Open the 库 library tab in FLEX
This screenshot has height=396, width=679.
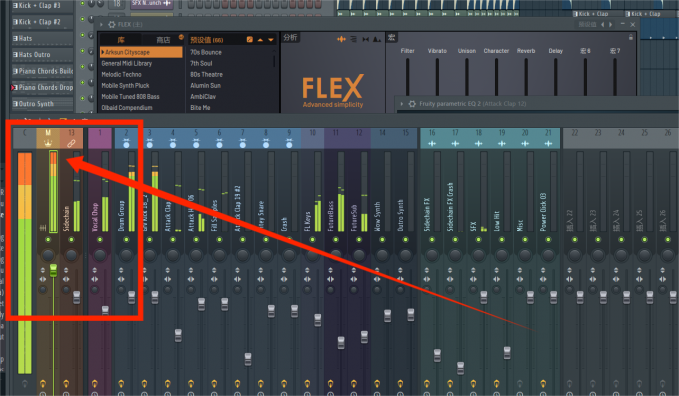coord(121,40)
